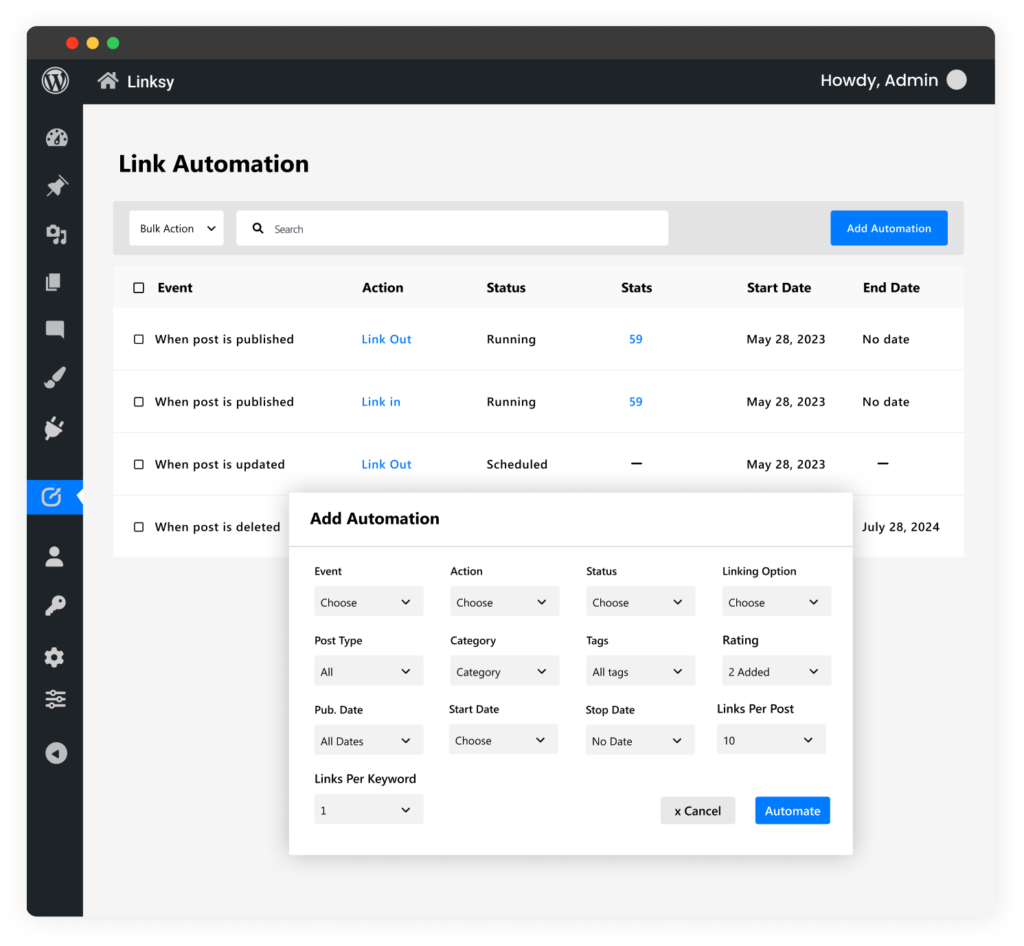Screen dimensions: 1024x946
Task: Open the sliders options icon in sidebar
Action: tap(56, 699)
